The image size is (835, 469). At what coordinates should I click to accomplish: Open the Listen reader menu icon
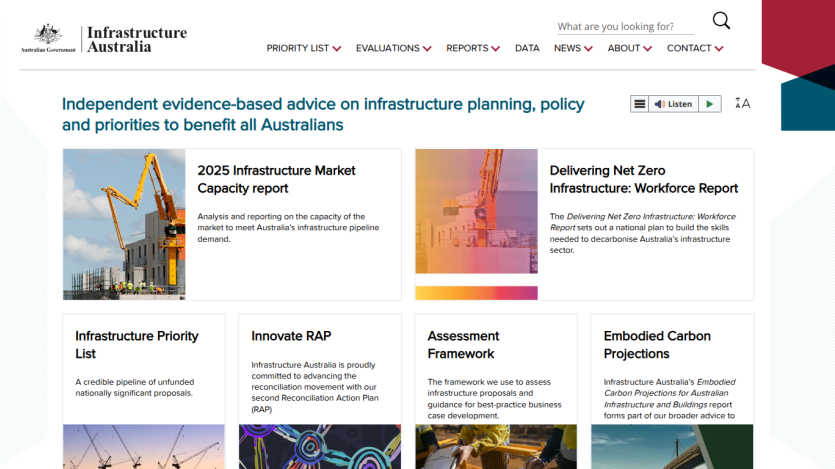[x=640, y=104]
